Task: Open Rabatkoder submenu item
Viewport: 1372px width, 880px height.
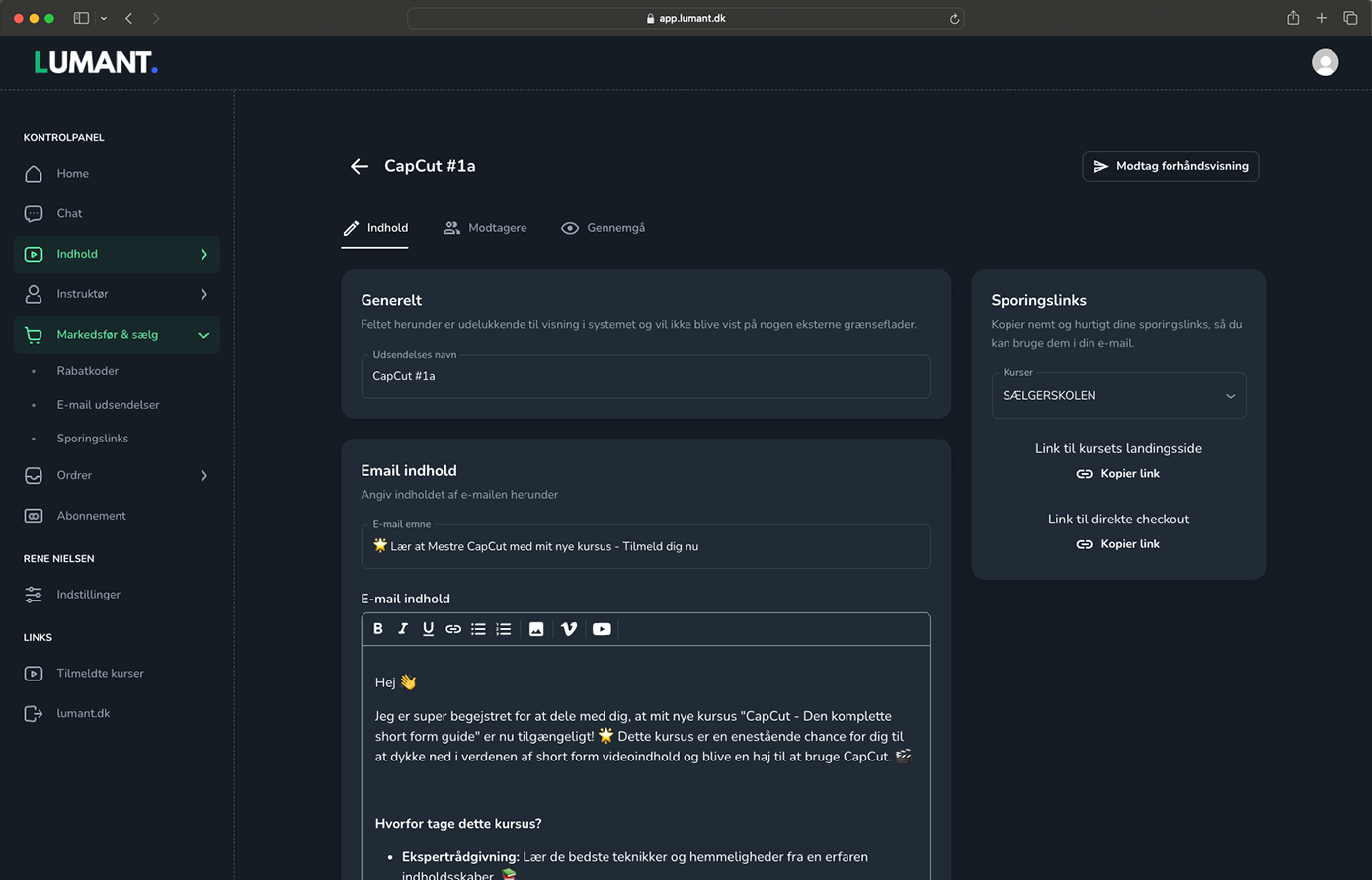Action: (87, 371)
